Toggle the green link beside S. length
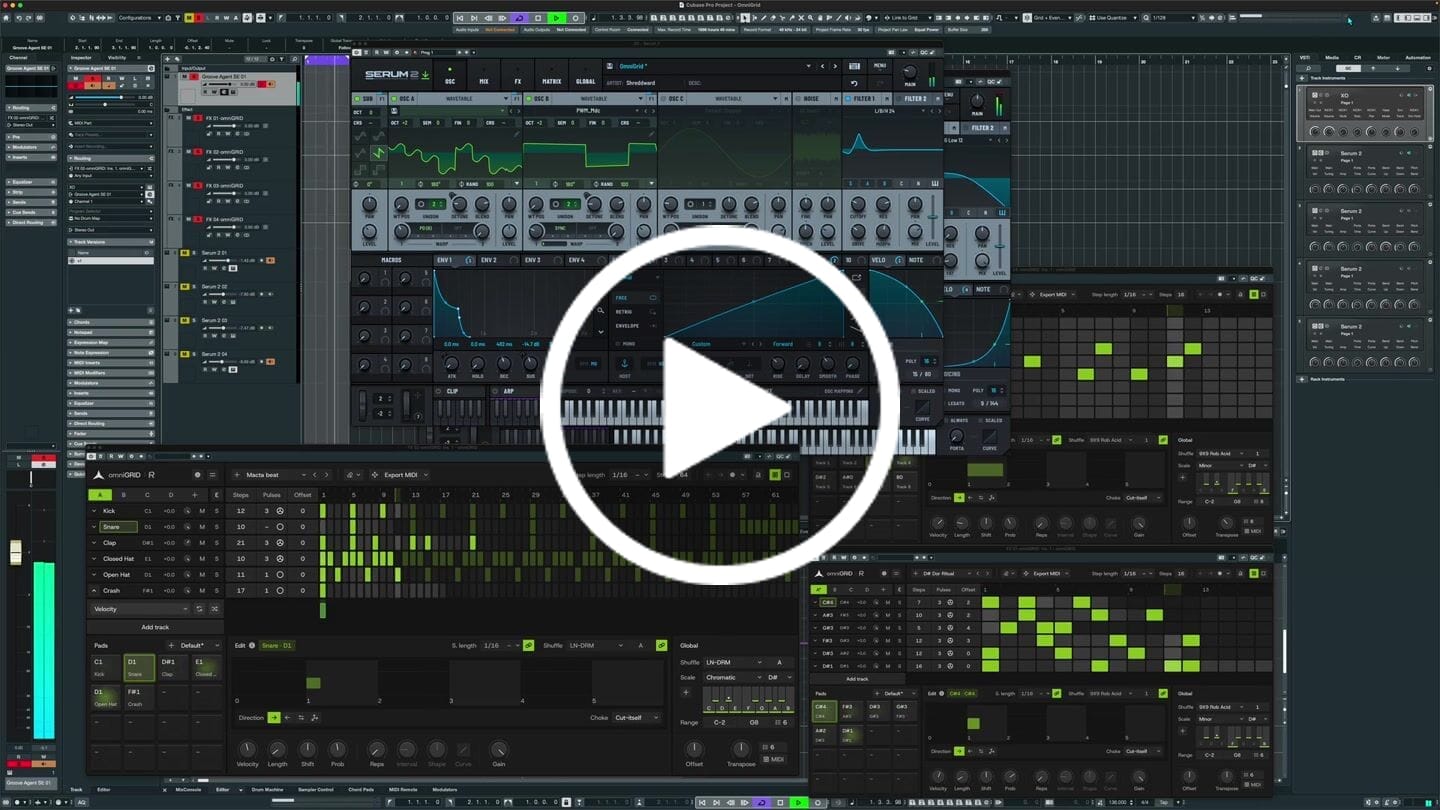Viewport: 1440px width, 810px height. pos(528,646)
